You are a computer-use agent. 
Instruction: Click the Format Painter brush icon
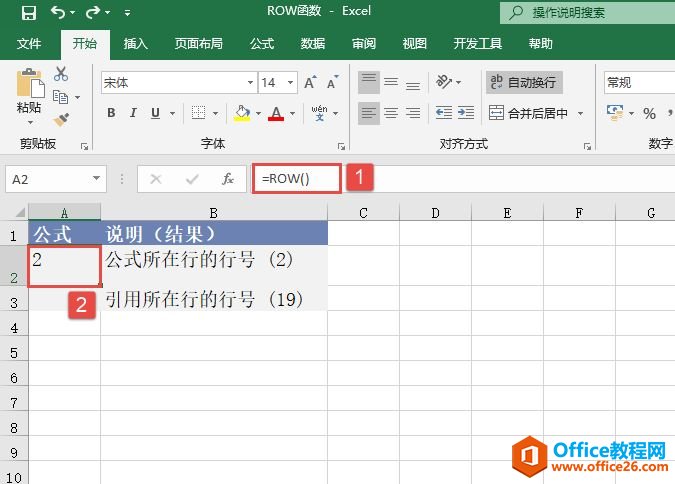61,119
